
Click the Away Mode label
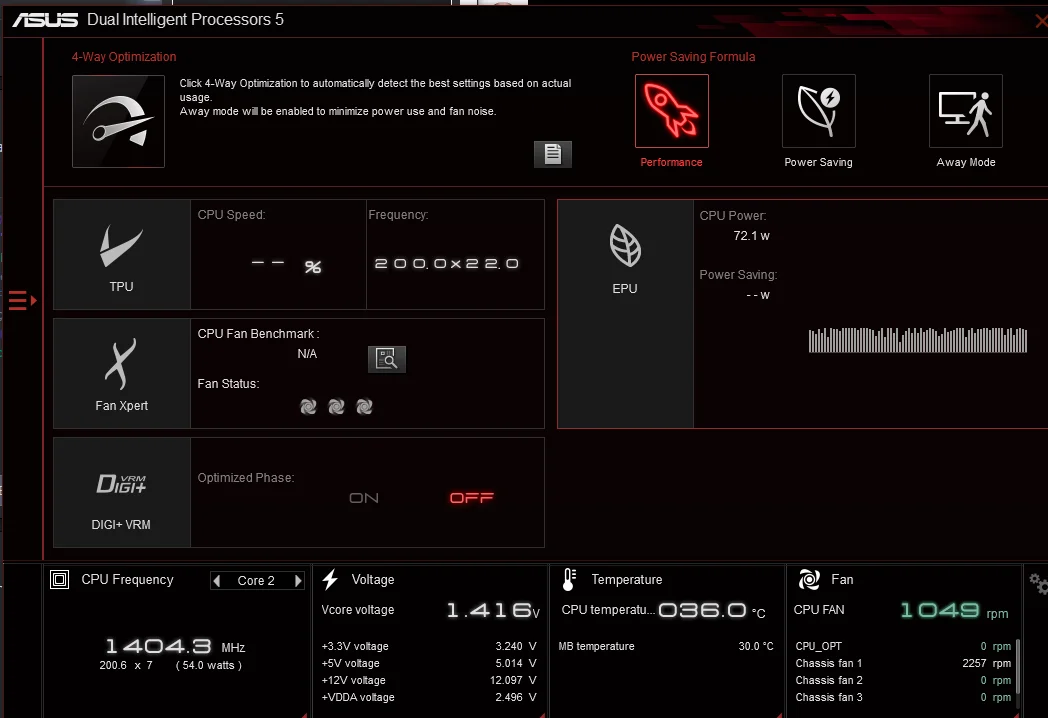point(966,162)
